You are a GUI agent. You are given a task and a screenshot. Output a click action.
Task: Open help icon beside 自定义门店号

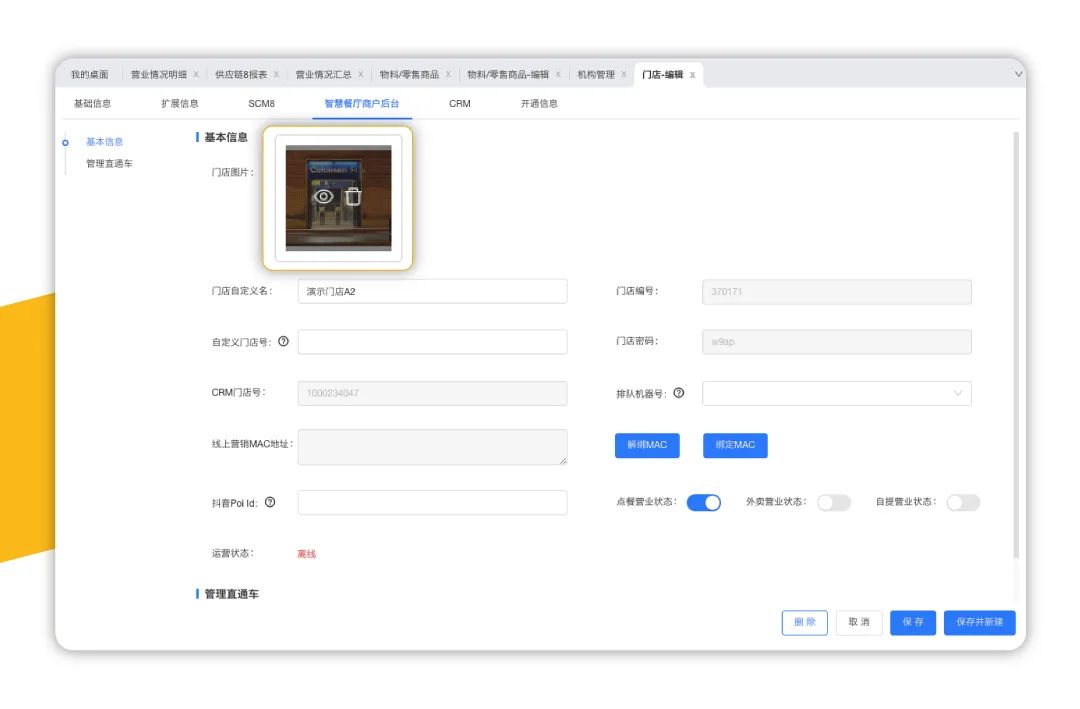point(283,341)
